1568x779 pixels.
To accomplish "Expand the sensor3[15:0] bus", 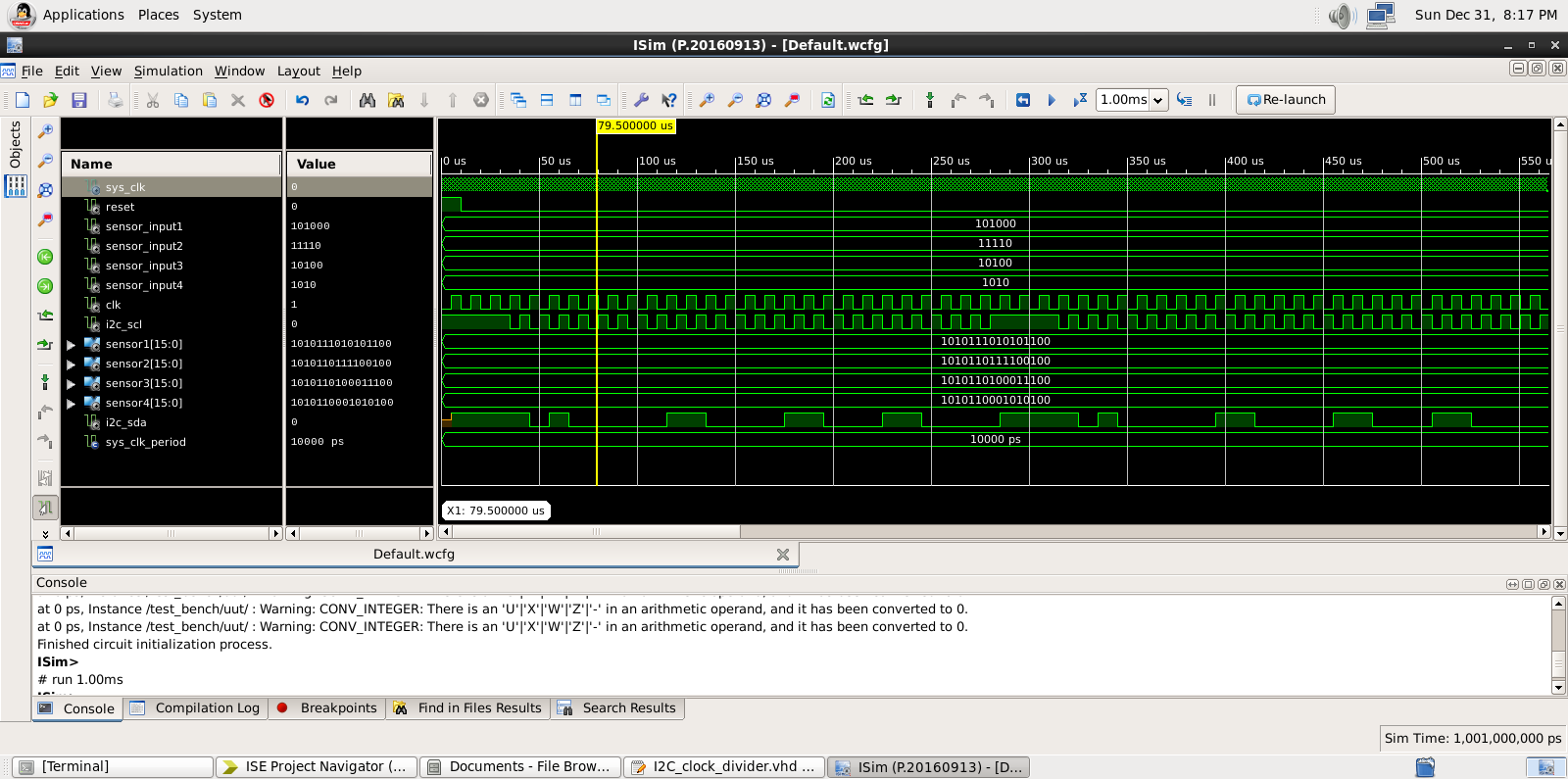I will pos(71,384).
